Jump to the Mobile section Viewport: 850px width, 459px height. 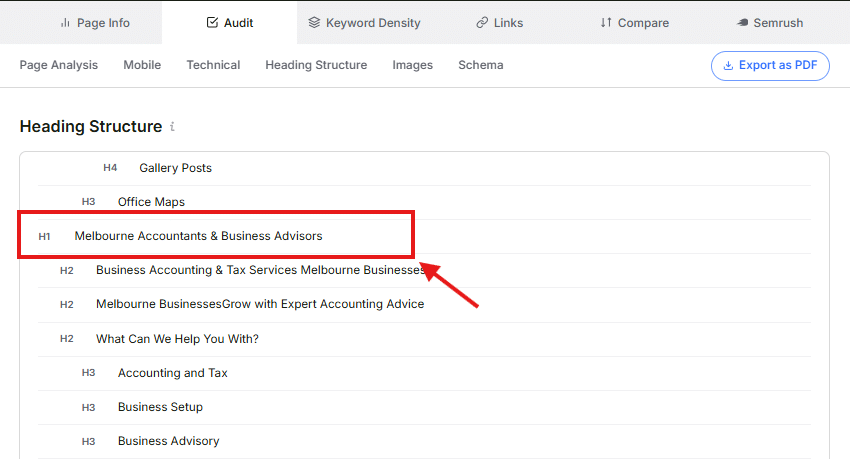(142, 65)
